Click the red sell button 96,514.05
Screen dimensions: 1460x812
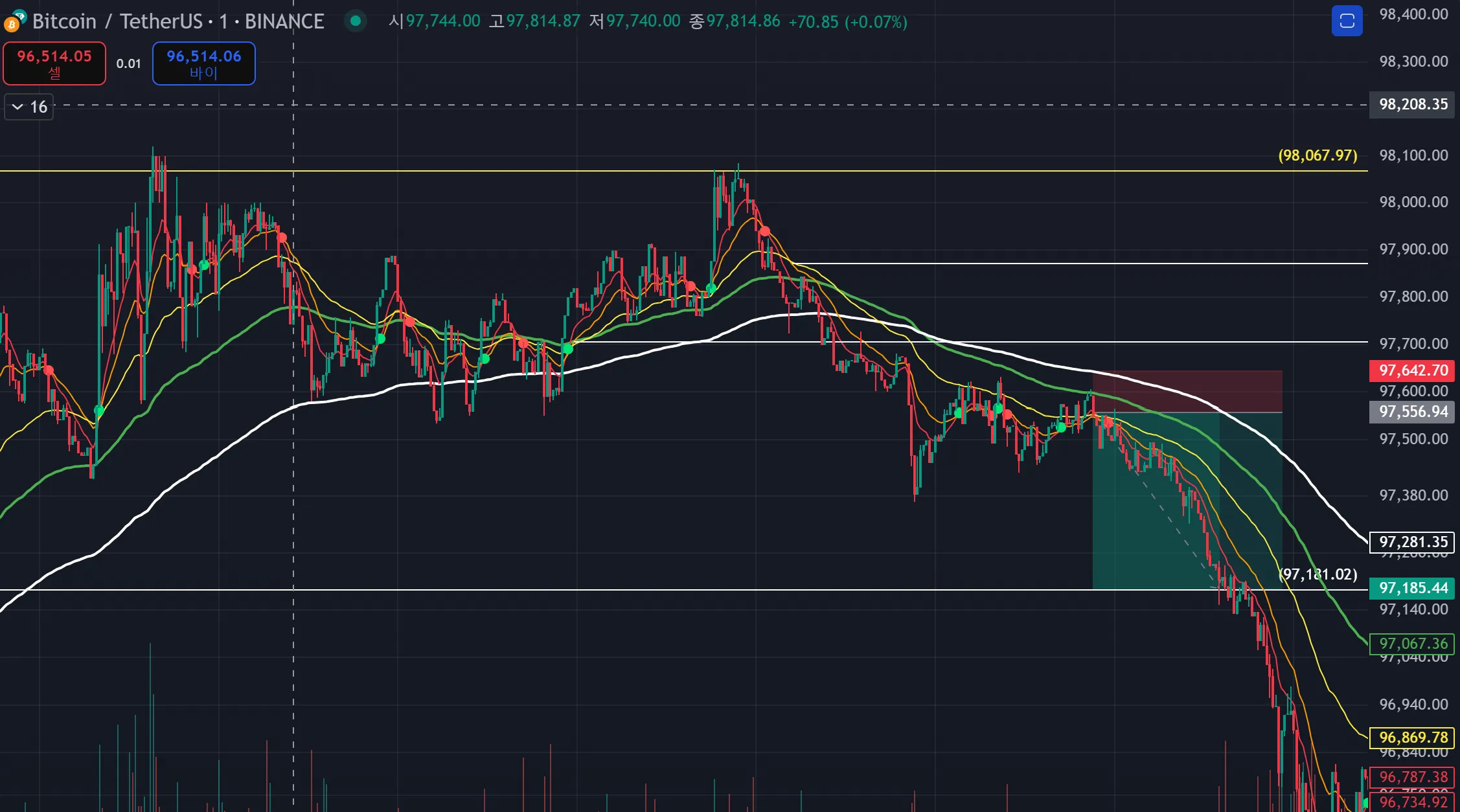coord(54,63)
